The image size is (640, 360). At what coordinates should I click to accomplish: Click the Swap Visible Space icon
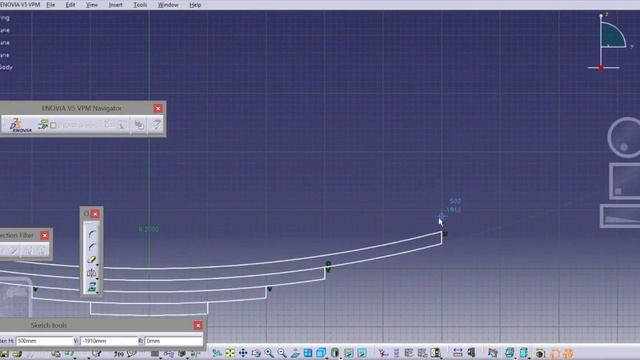pyautogui.click(x=362, y=353)
